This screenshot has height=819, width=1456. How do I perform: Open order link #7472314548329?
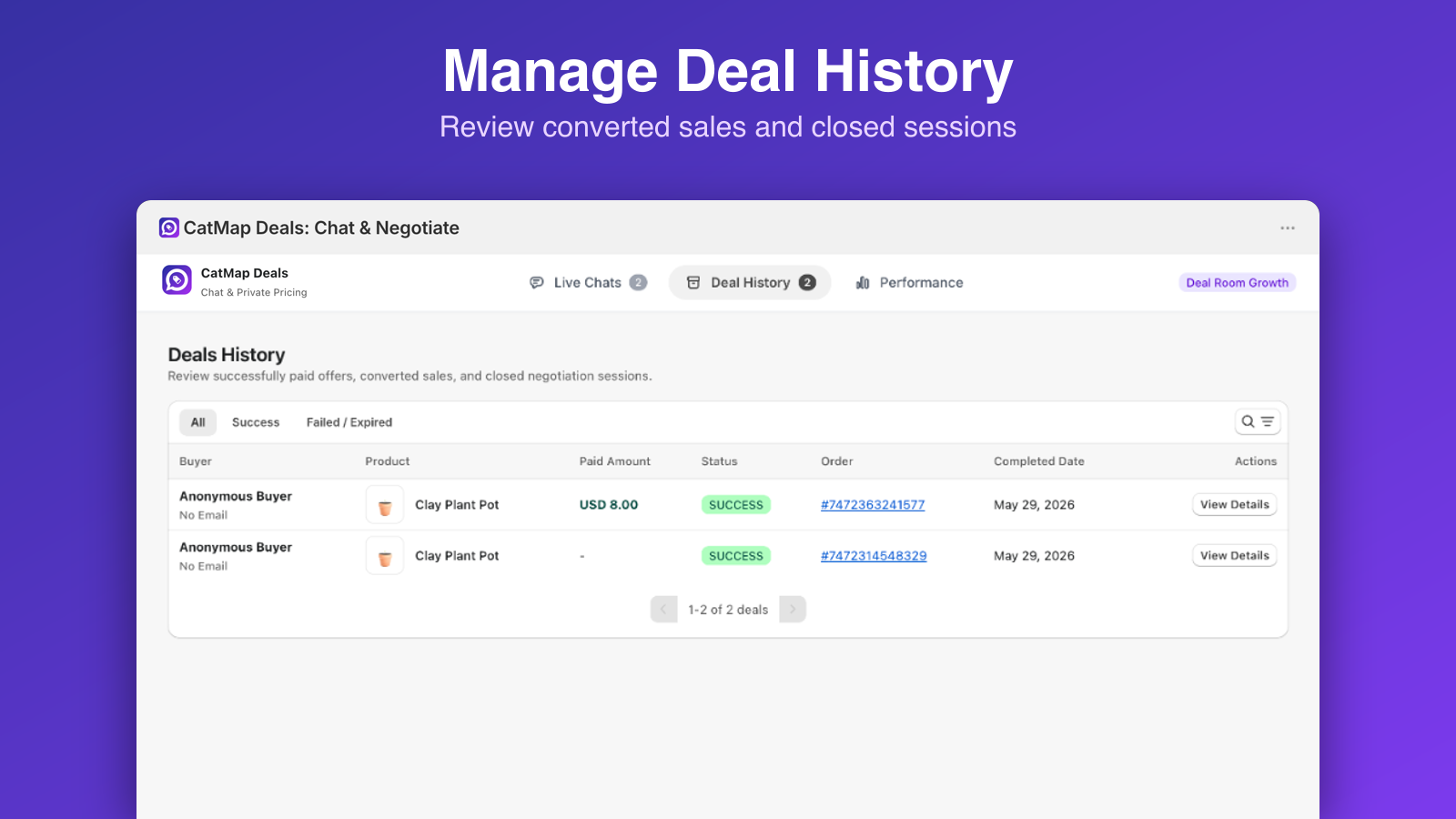(x=874, y=556)
